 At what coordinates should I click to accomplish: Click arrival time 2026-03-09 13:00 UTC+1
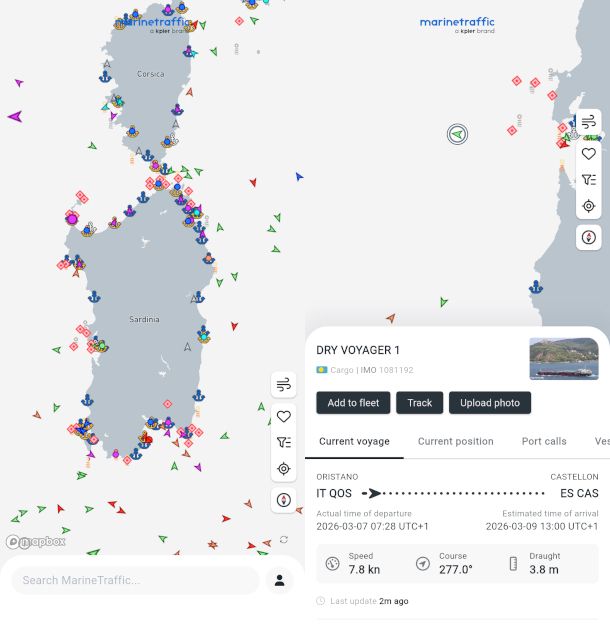pyautogui.click(x=542, y=526)
